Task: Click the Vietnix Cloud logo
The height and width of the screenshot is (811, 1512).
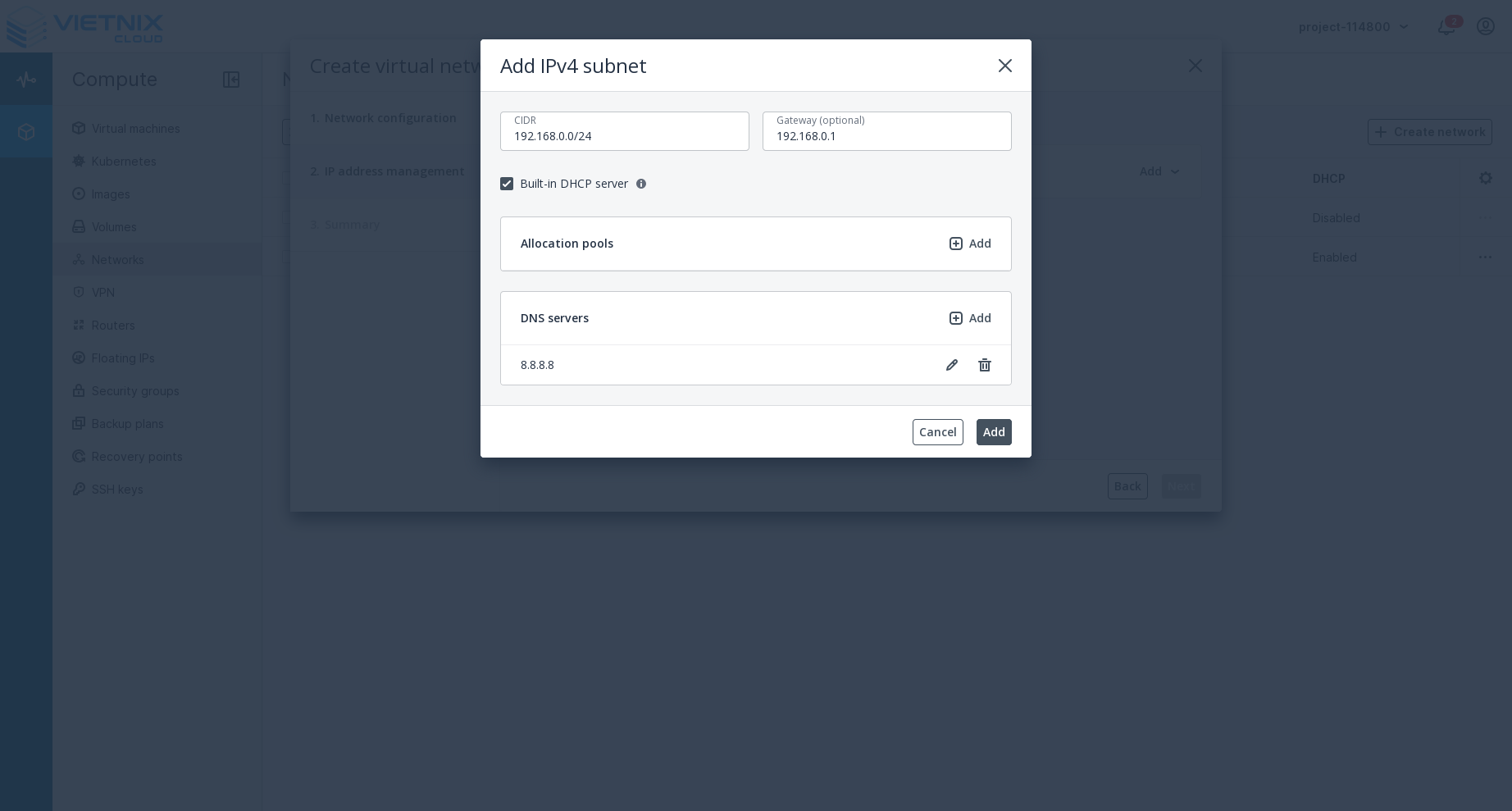Action: [84, 27]
